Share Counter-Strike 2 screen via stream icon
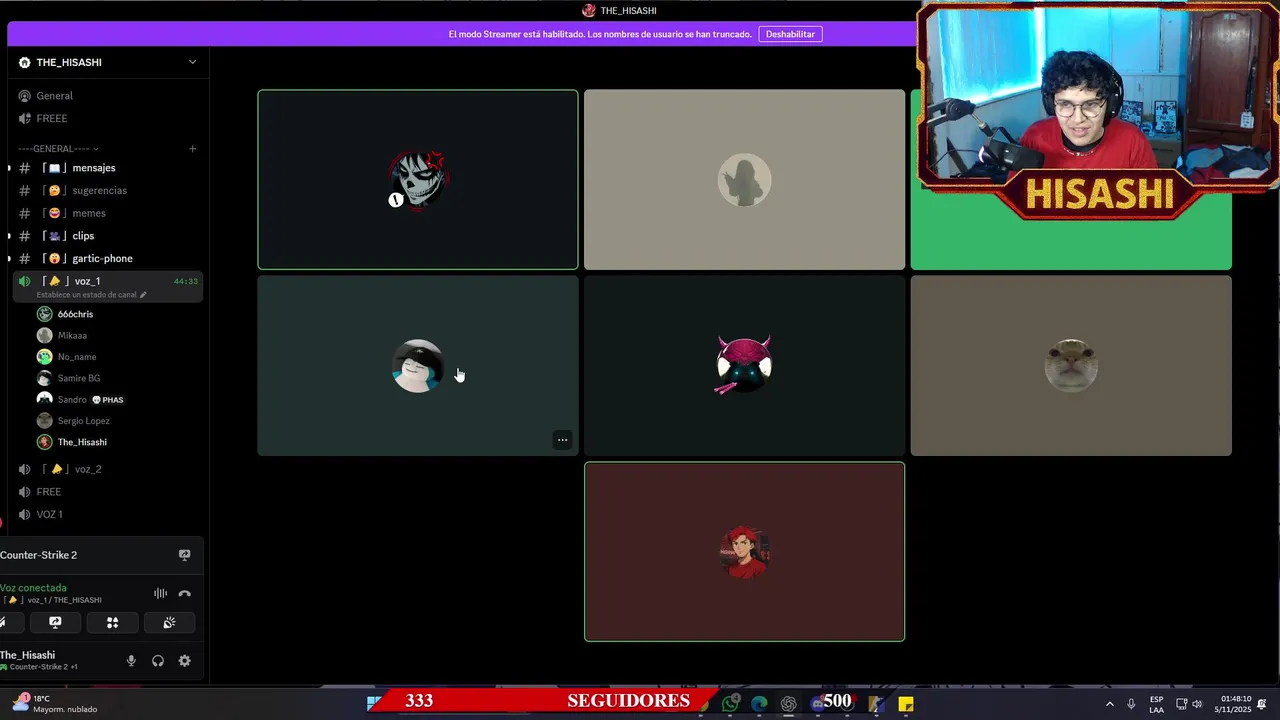This screenshot has height=720, width=1280. [x=184, y=555]
